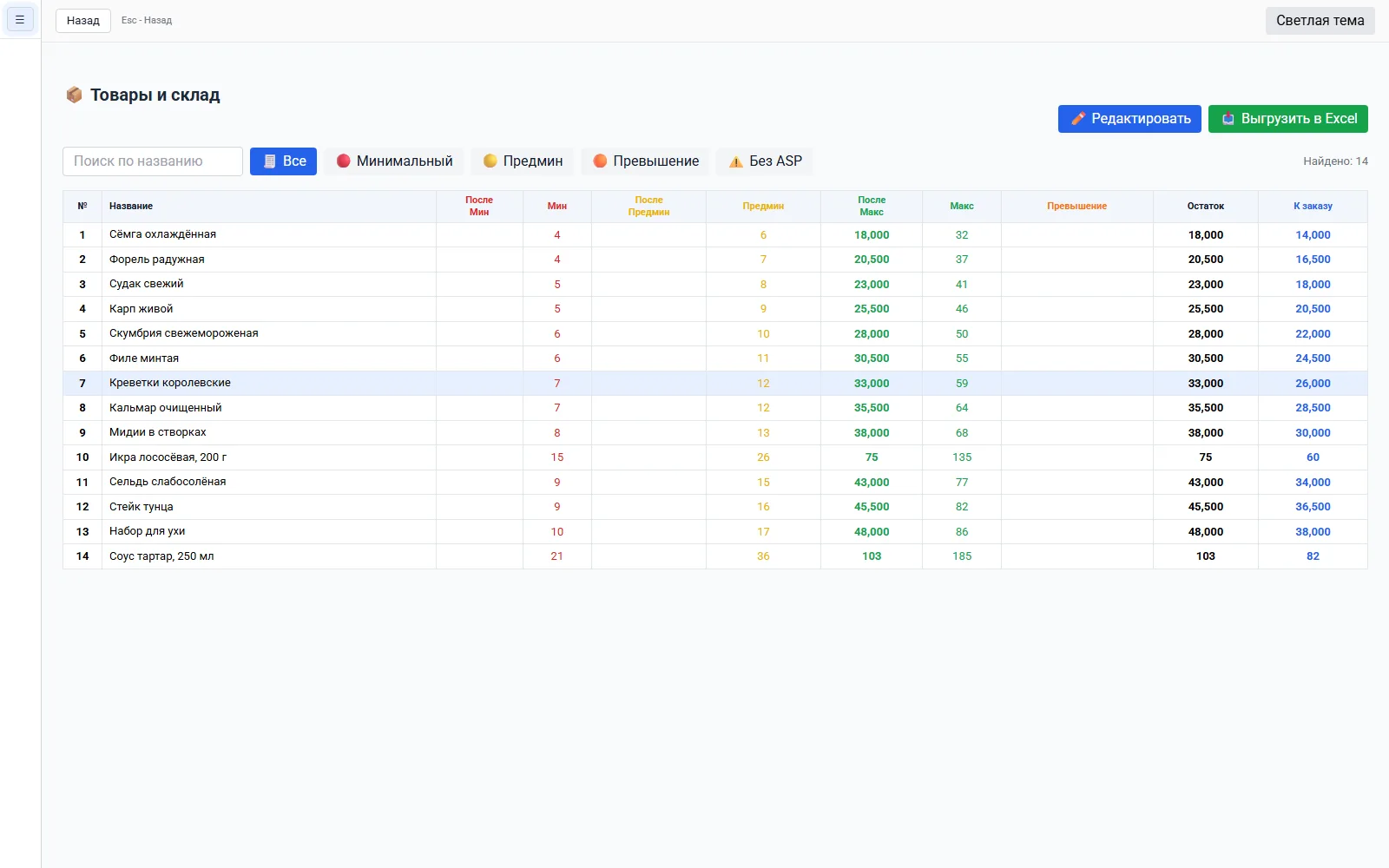Select the Икра лососёвая, 200 г row name
Screen dimensions: 1389x868
click(x=168, y=457)
